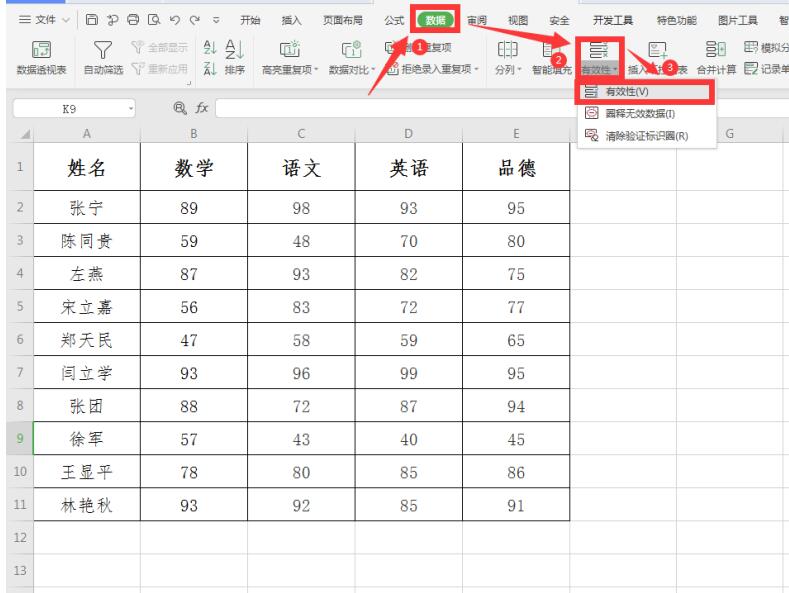Click the Undo arrow icon
The height and width of the screenshot is (593, 789).
click(x=174, y=20)
